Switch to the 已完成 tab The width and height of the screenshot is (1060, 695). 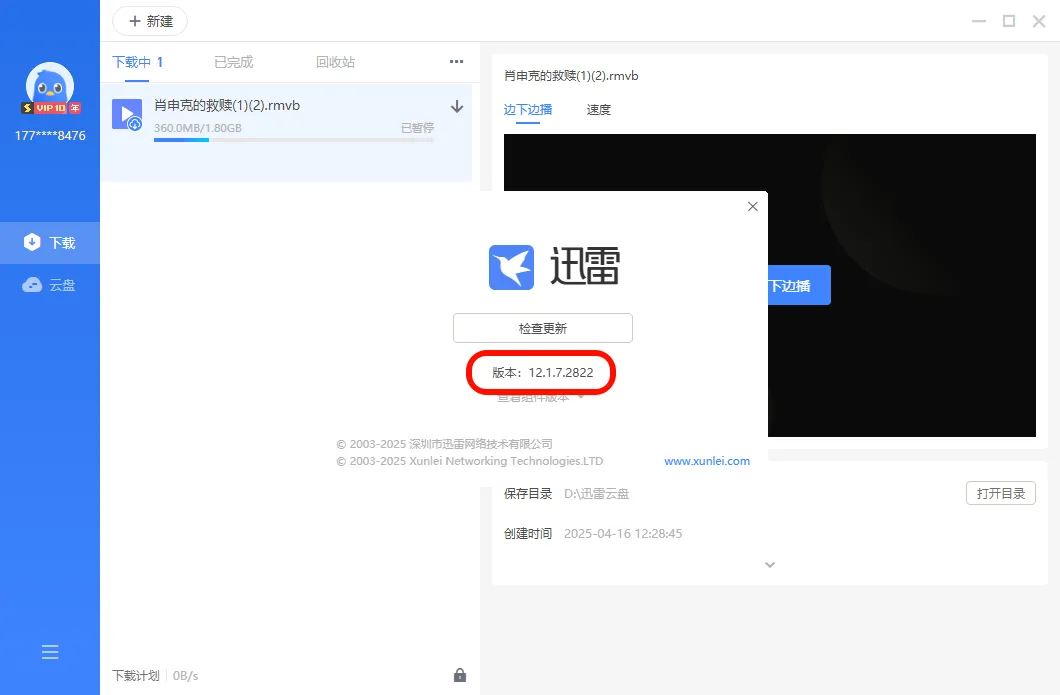(x=234, y=62)
